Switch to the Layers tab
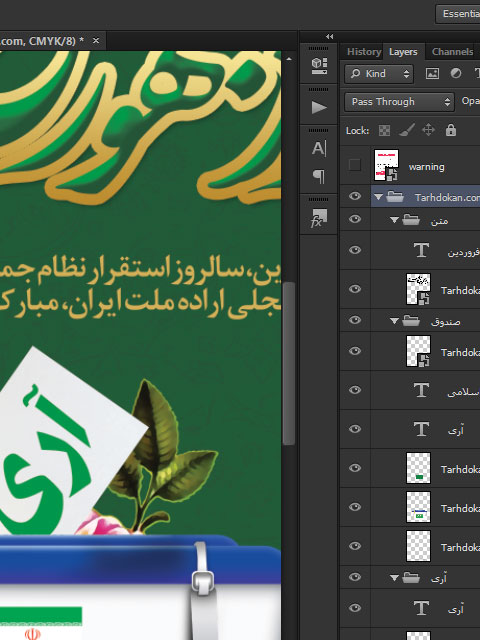This screenshot has width=480, height=640. click(x=403, y=52)
